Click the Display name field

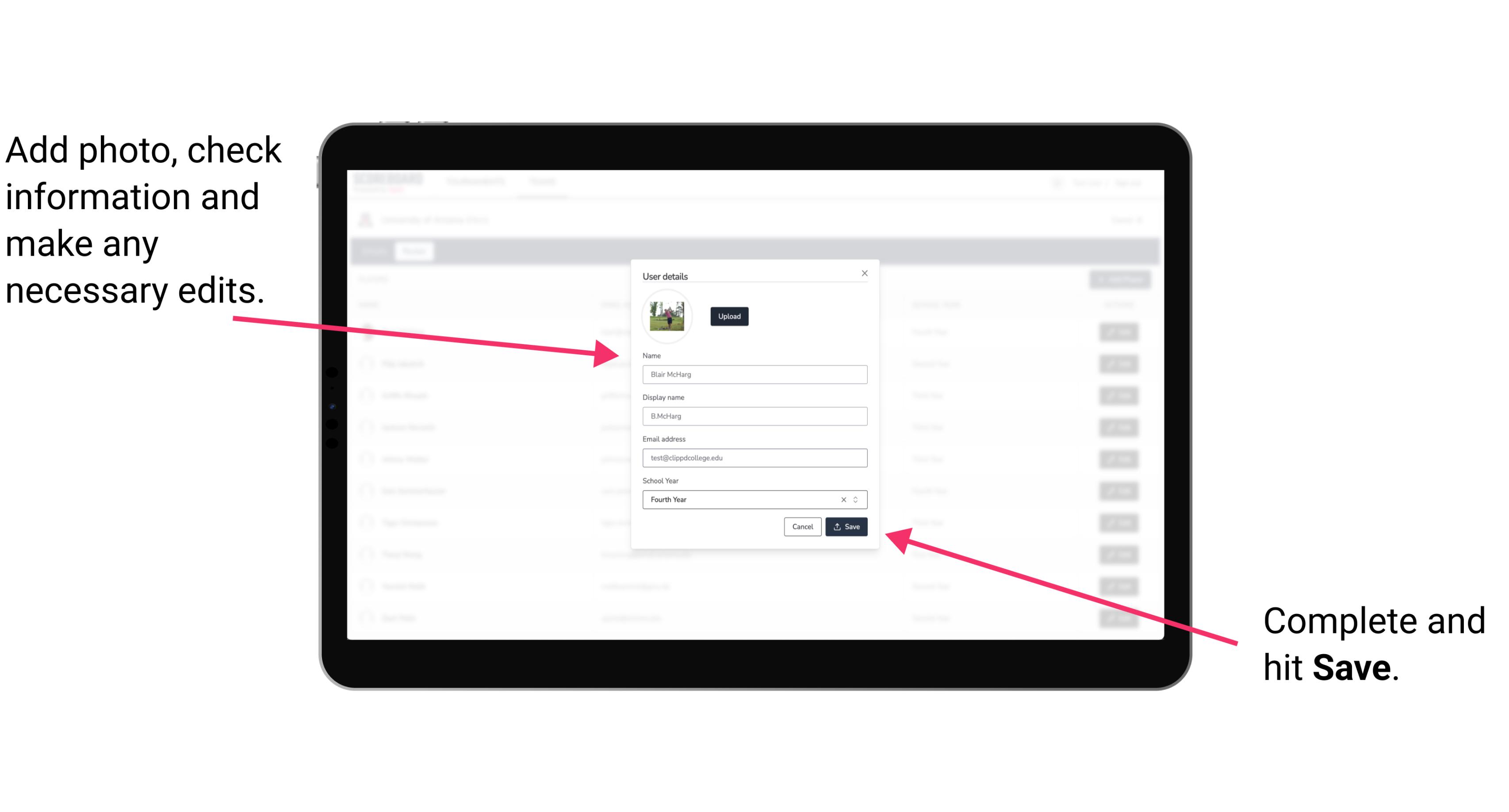753,416
